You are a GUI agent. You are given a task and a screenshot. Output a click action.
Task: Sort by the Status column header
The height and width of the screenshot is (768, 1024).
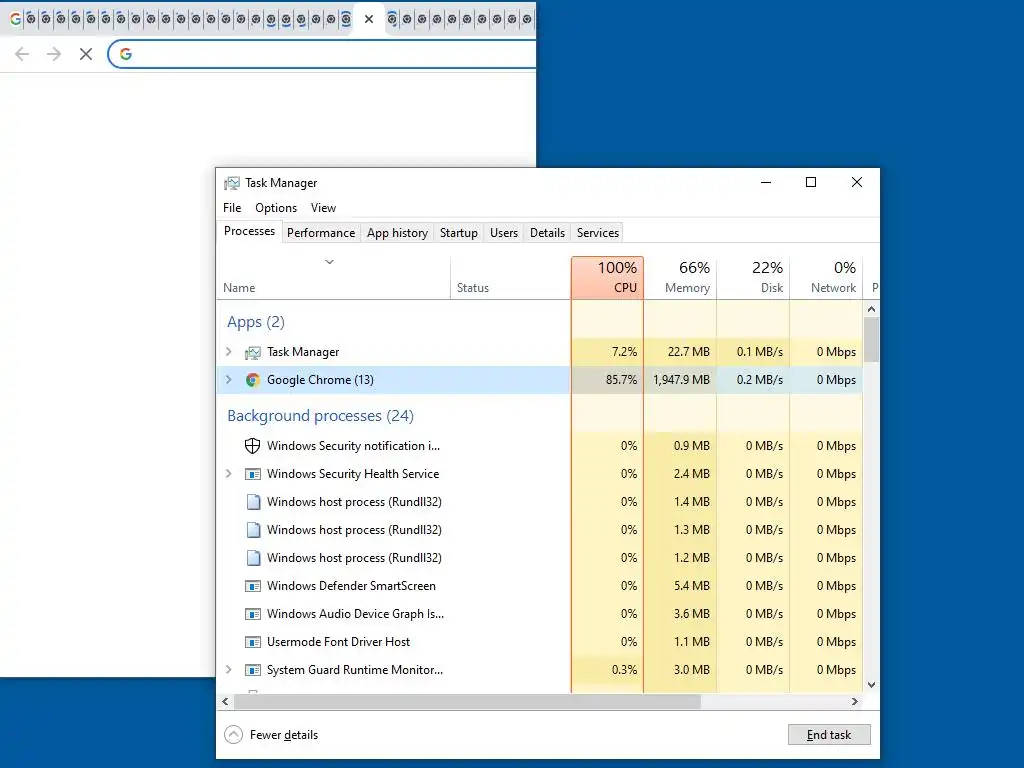pyautogui.click(x=511, y=278)
